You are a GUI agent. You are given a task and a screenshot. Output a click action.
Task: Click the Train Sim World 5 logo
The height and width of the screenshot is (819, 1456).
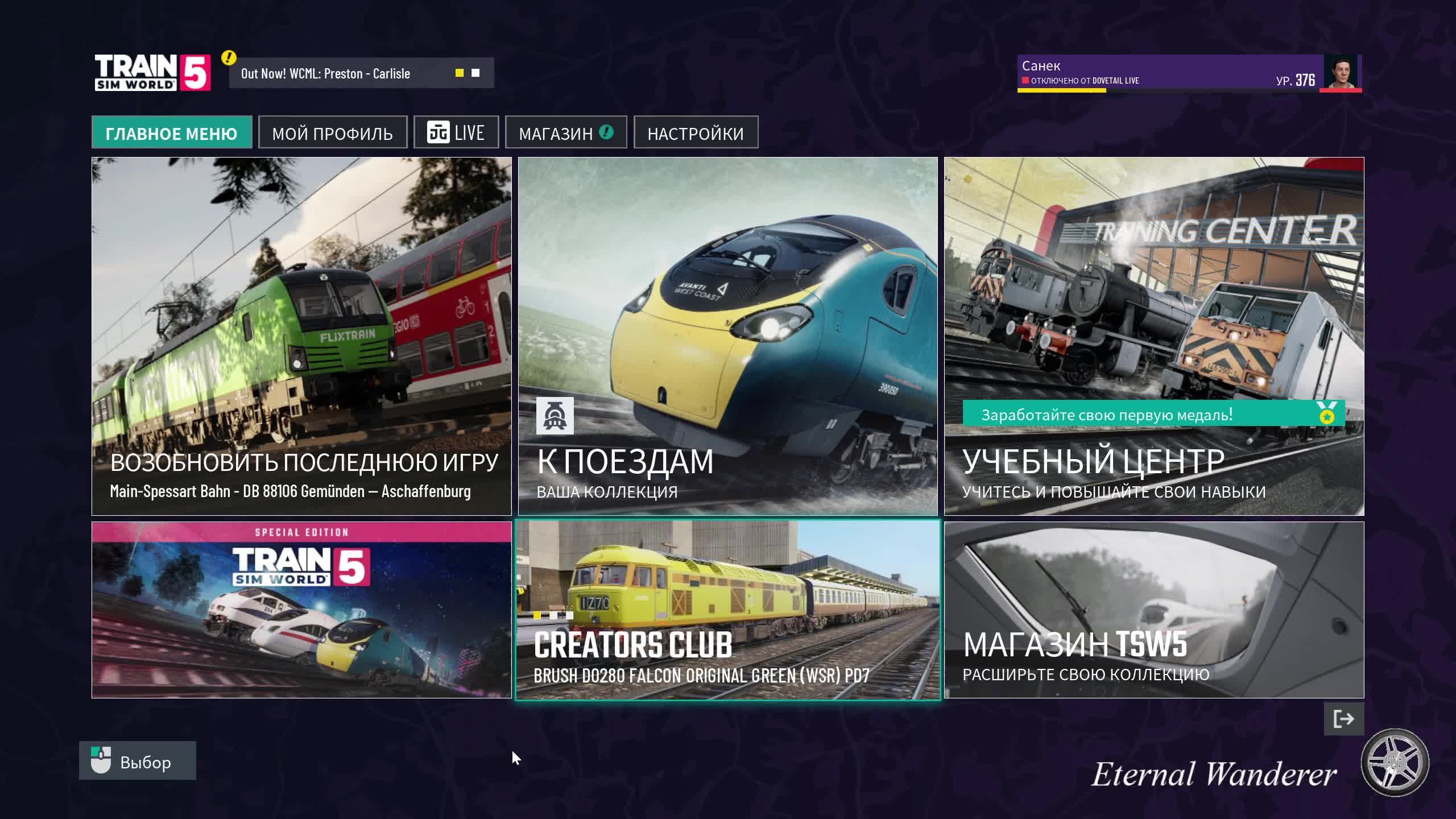pos(152,73)
